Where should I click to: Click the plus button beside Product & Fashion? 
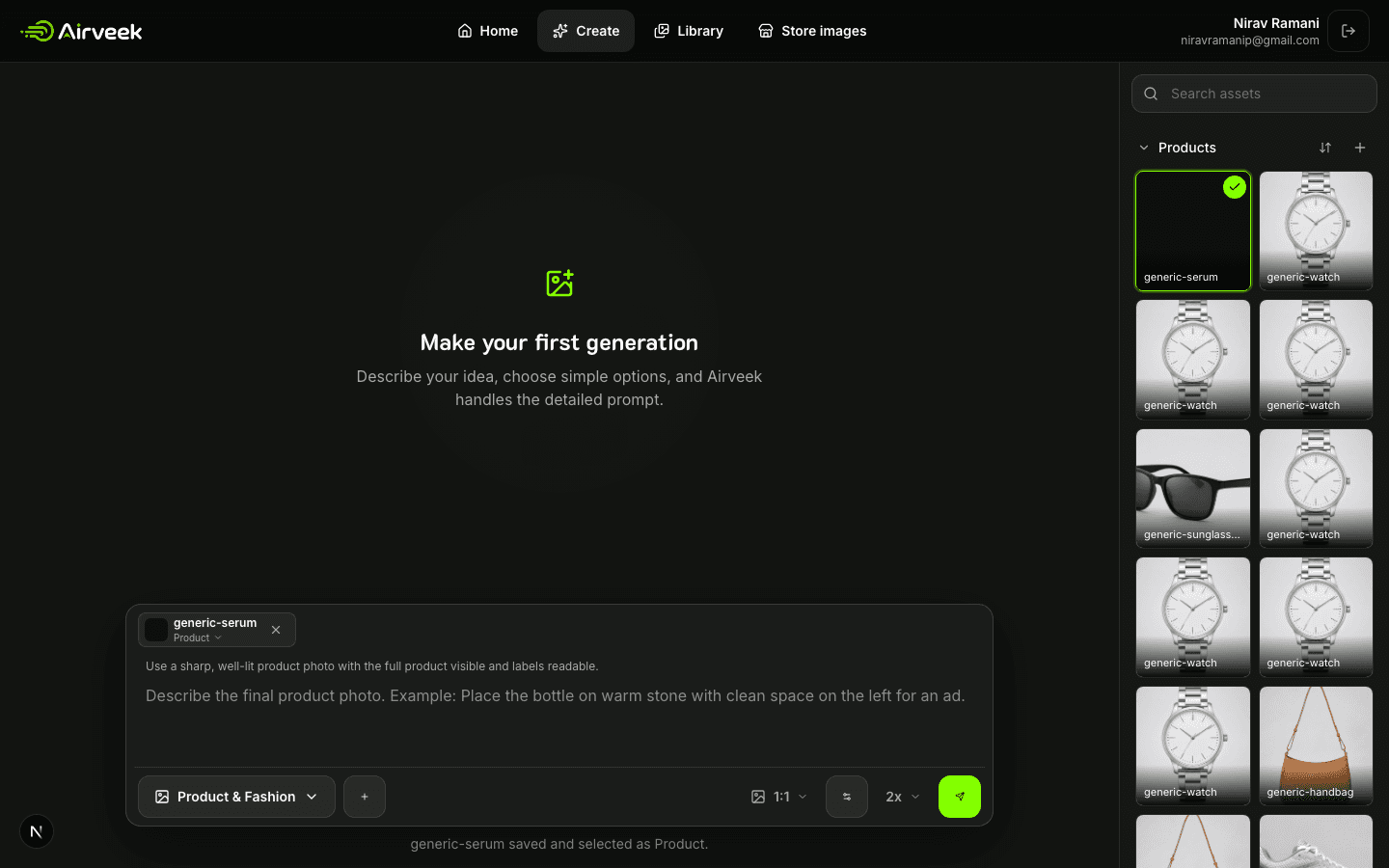365,797
